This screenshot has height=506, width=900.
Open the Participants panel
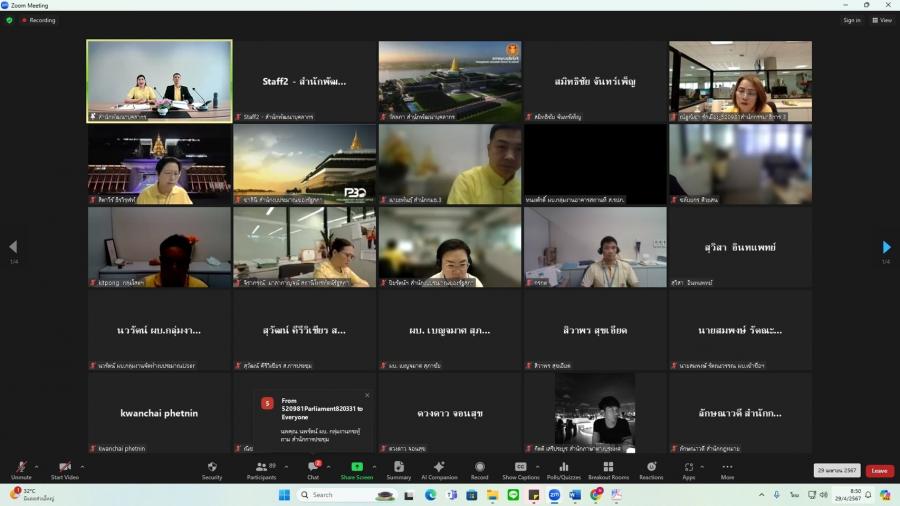tap(261, 469)
